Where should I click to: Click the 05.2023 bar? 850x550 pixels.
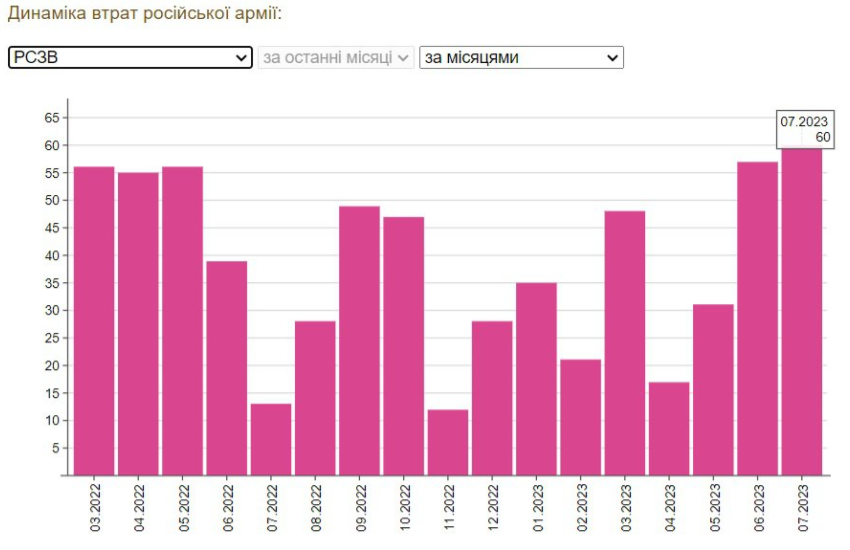pos(713,390)
